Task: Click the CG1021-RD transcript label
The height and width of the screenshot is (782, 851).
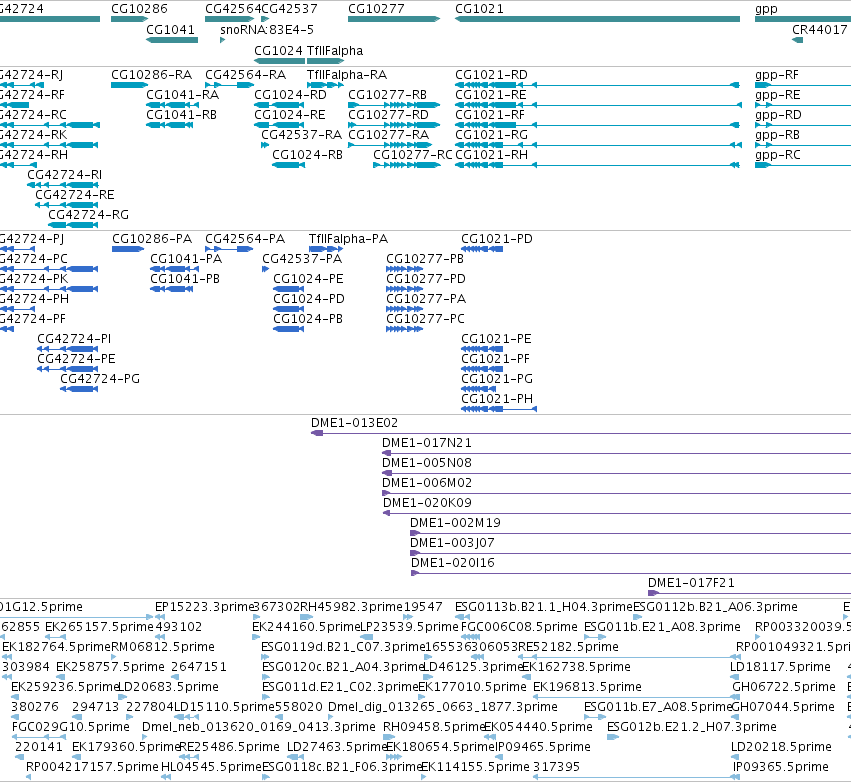Action: click(x=491, y=74)
